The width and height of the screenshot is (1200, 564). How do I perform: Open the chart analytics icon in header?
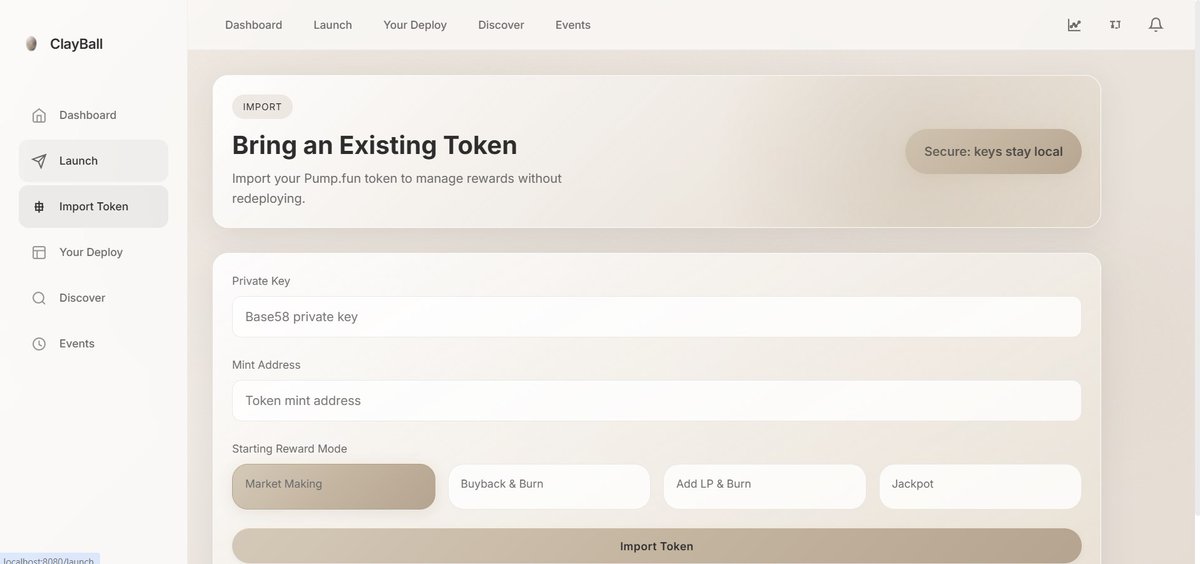pyautogui.click(x=1074, y=25)
